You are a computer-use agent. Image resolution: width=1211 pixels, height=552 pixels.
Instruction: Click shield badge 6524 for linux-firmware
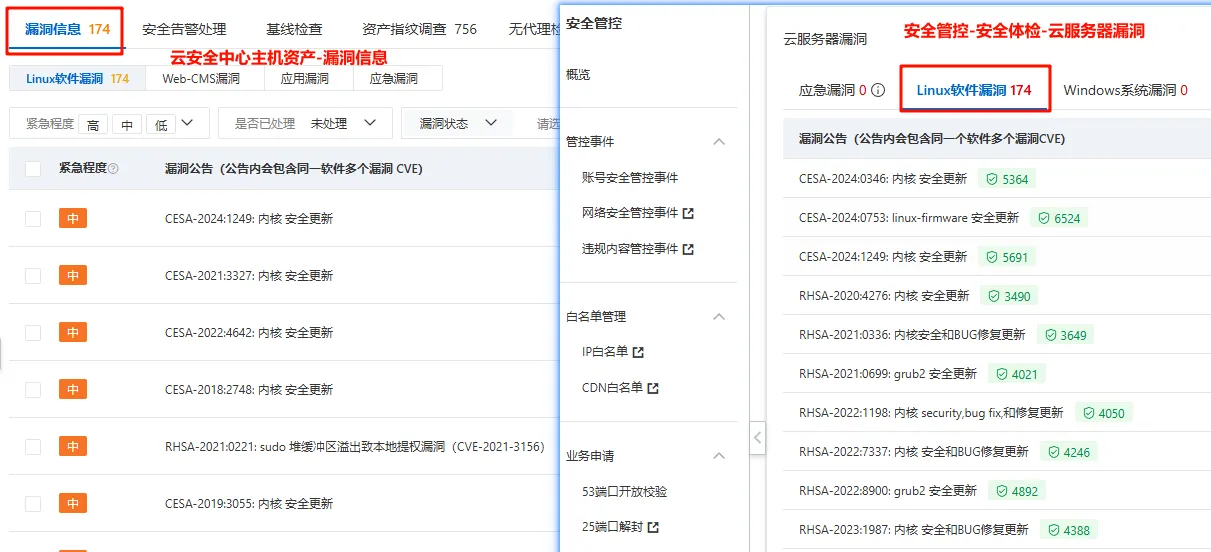[1059, 218]
